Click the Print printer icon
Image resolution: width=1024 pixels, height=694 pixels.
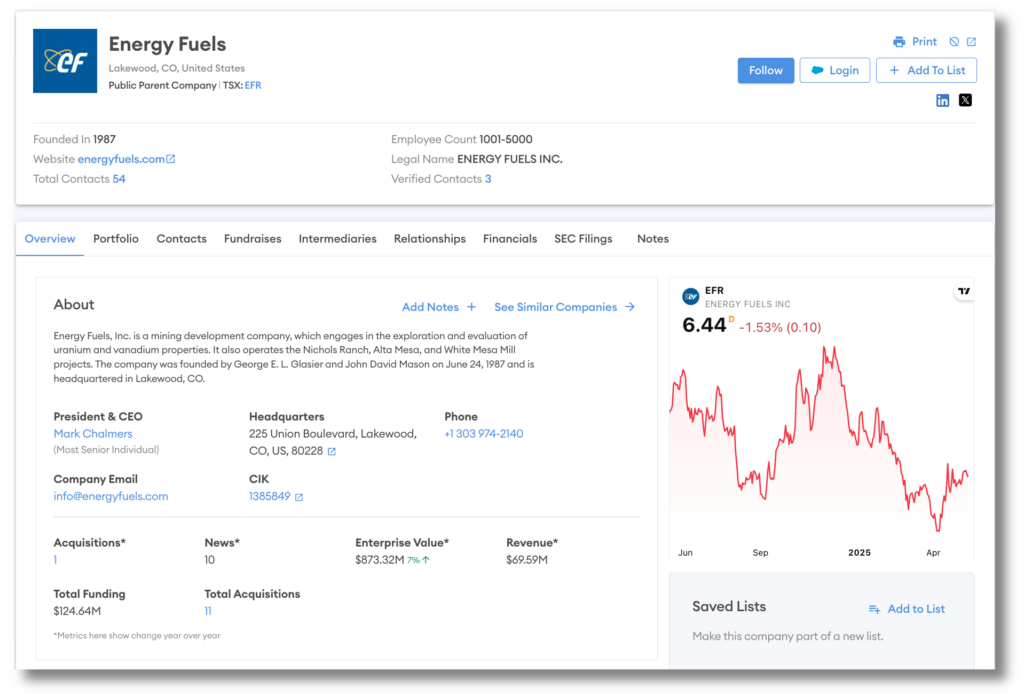coord(899,42)
